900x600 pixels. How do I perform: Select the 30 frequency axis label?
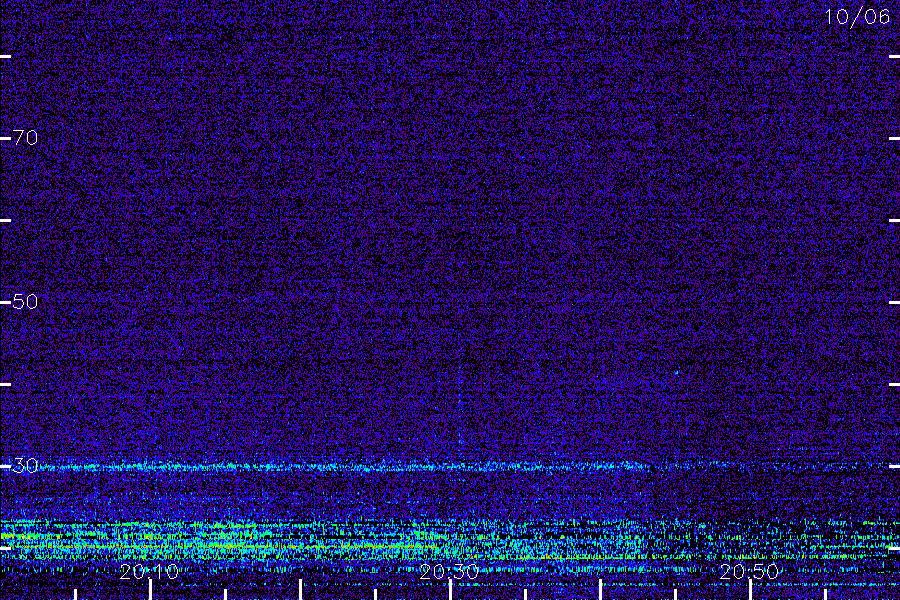[25, 466]
